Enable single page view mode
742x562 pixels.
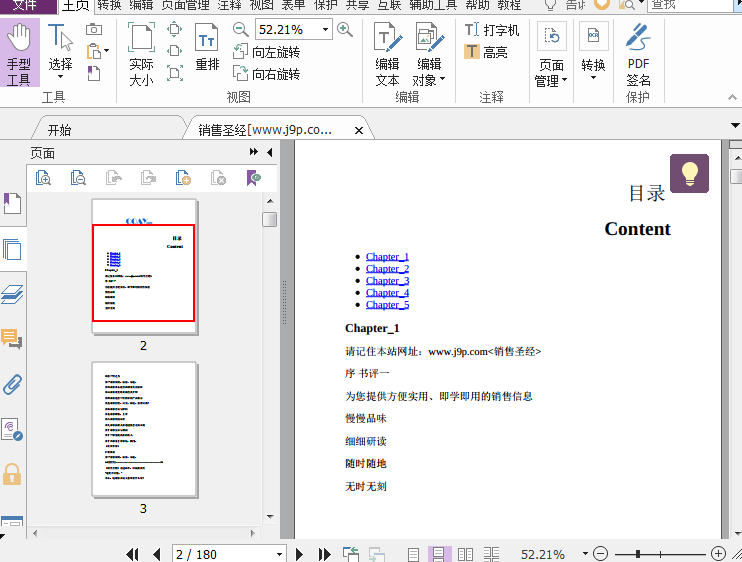pos(413,554)
